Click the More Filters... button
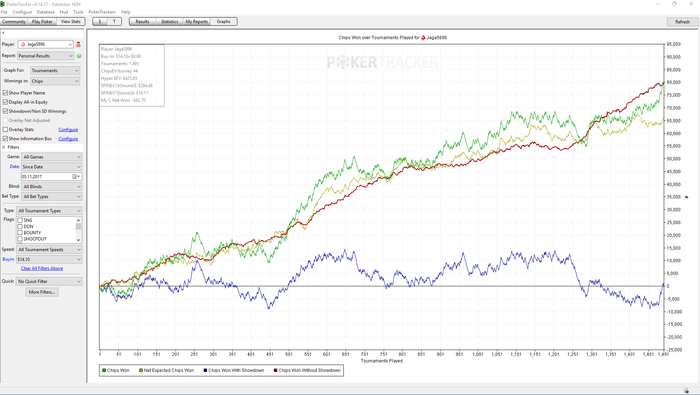This screenshot has width=700, height=395. [42, 292]
